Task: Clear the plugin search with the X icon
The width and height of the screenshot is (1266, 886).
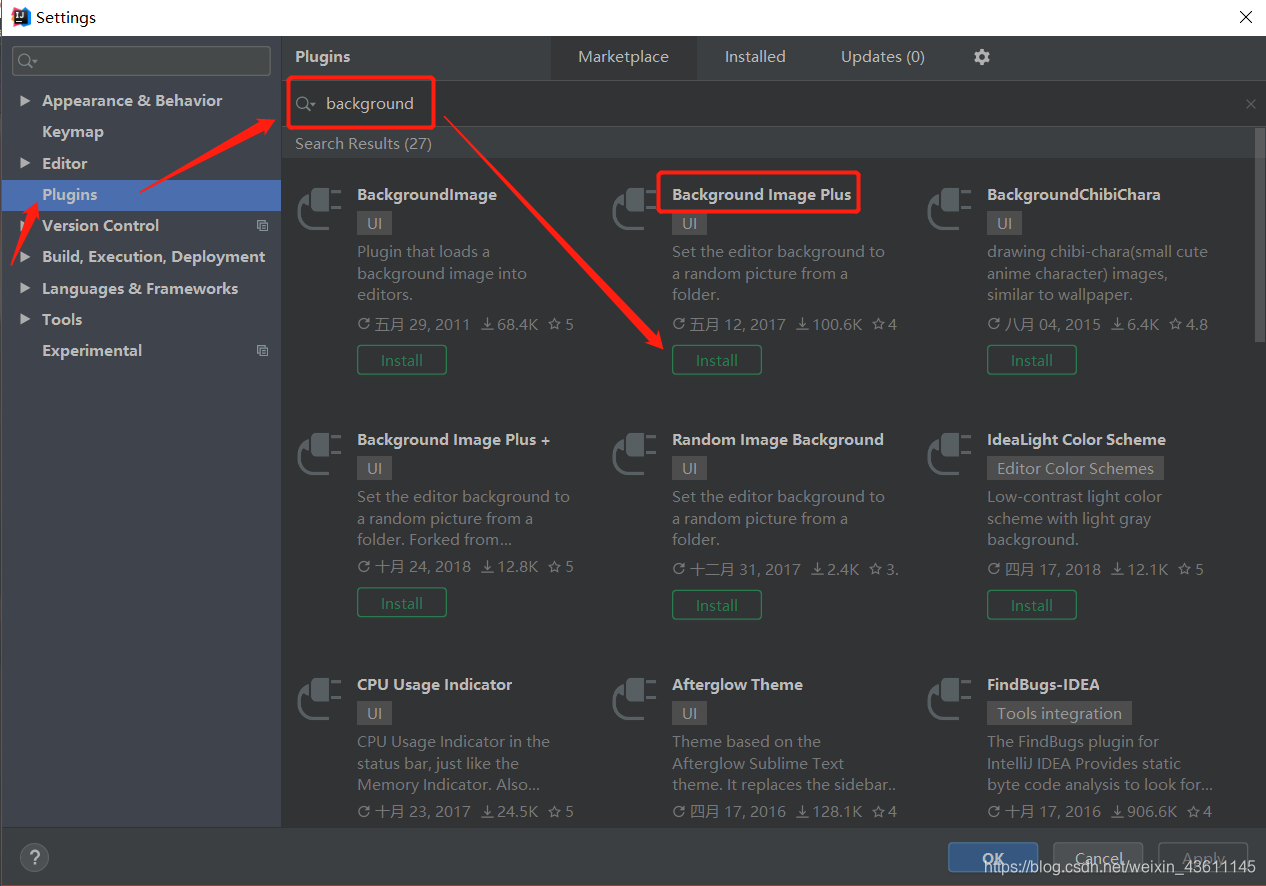Action: click(1251, 104)
